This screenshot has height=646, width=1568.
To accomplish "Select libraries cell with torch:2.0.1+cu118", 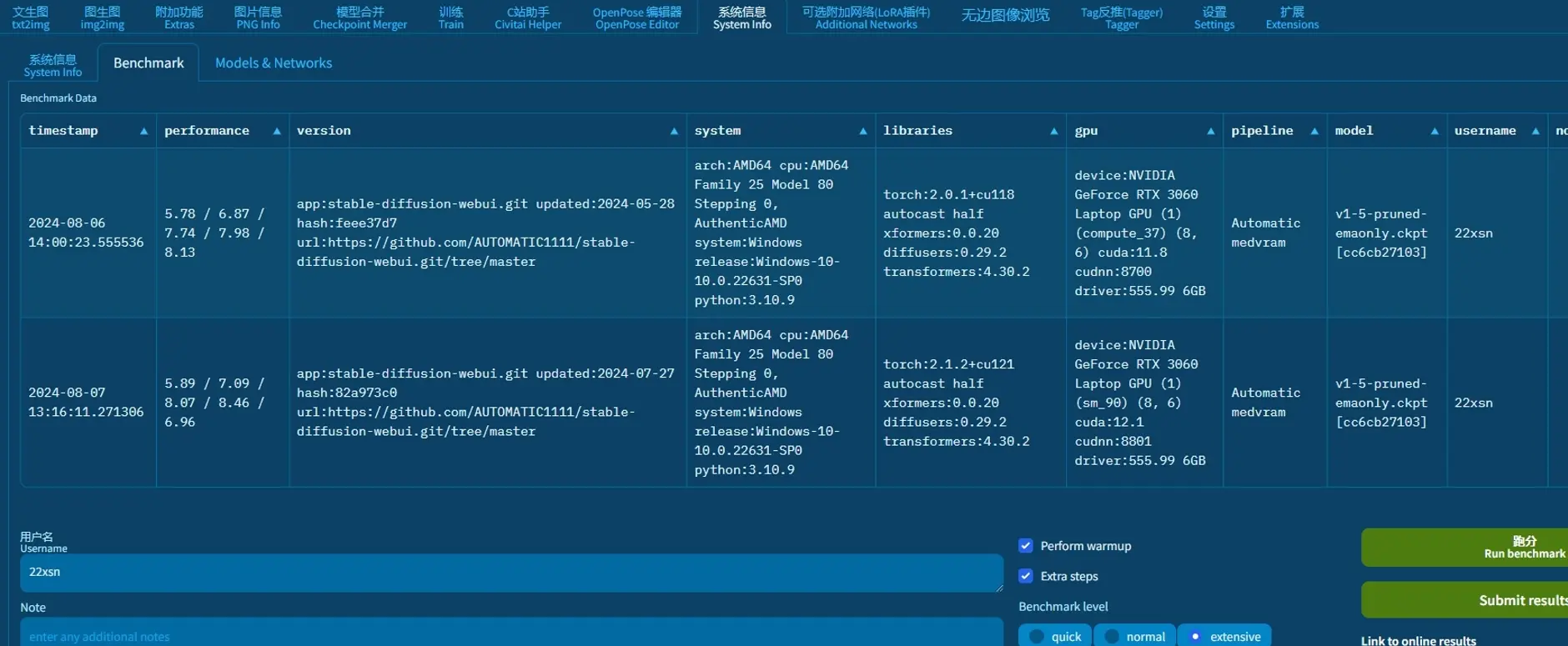I will click(971, 233).
